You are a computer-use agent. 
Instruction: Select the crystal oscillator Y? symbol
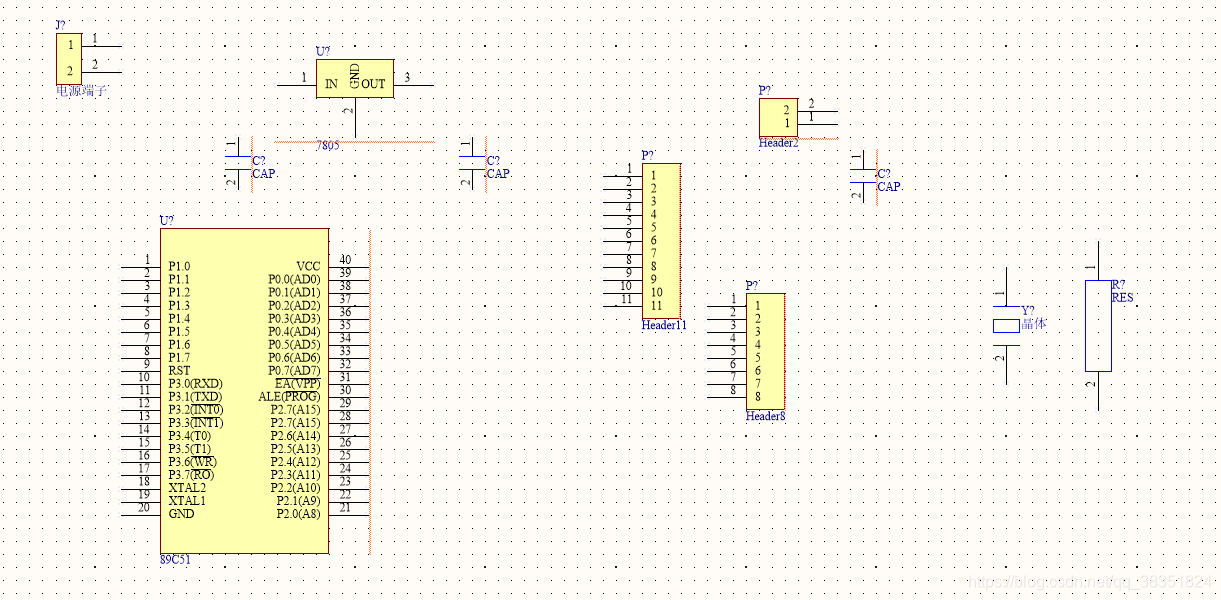pyautogui.click(x=1005, y=325)
